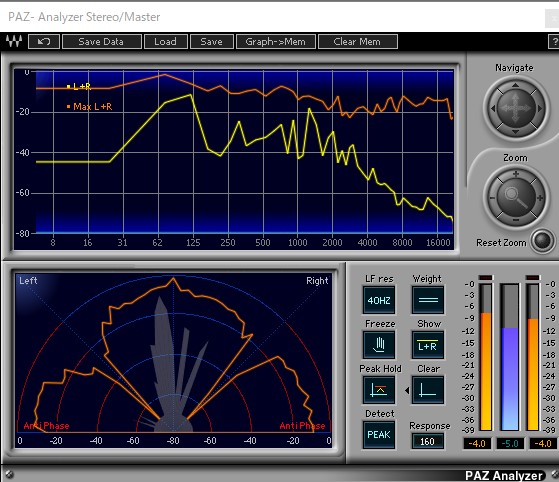The height and width of the screenshot is (482, 559).
Task: Click the Right label in stereo display
Action: 317,281
